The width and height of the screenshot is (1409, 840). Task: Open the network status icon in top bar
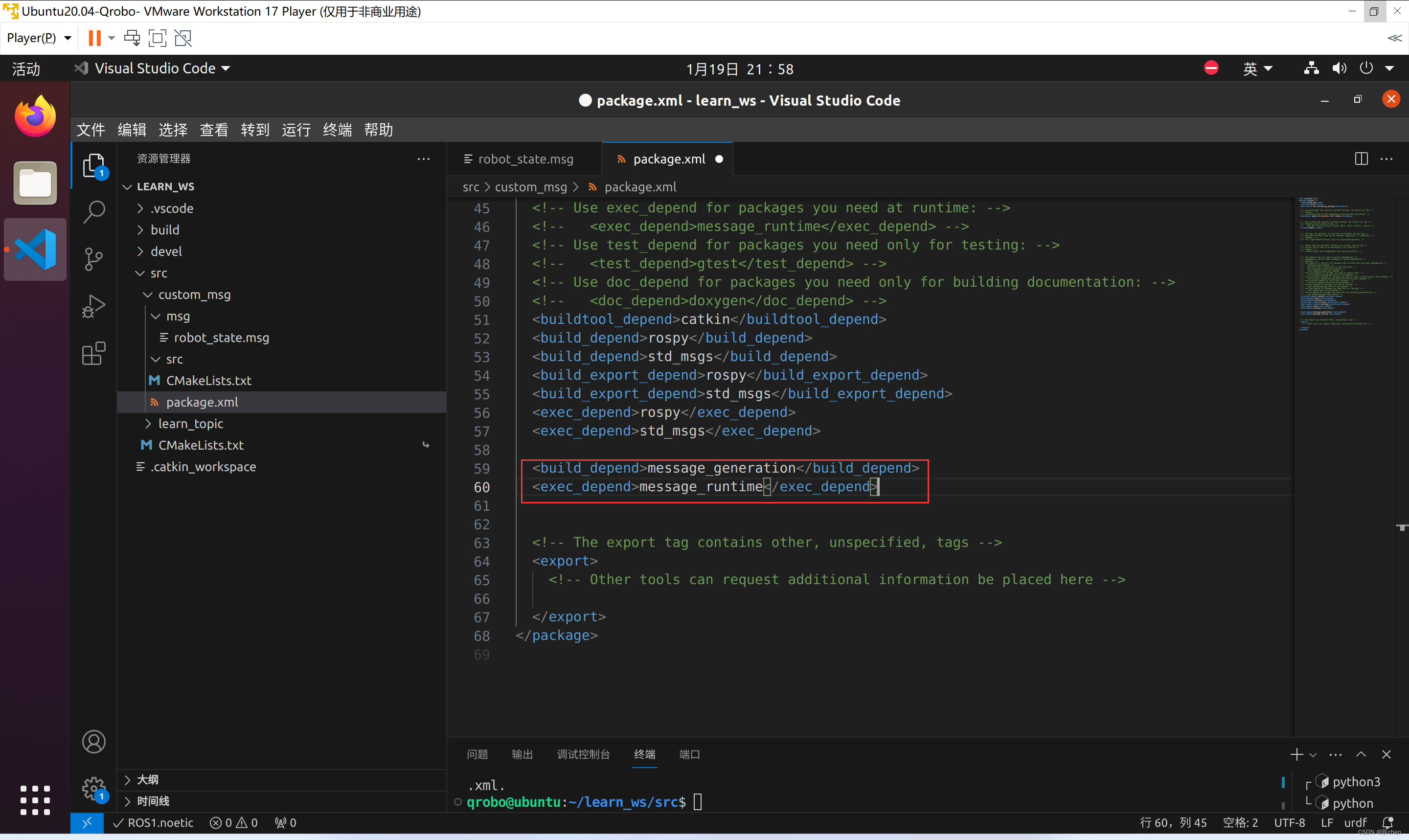click(1311, 68)
